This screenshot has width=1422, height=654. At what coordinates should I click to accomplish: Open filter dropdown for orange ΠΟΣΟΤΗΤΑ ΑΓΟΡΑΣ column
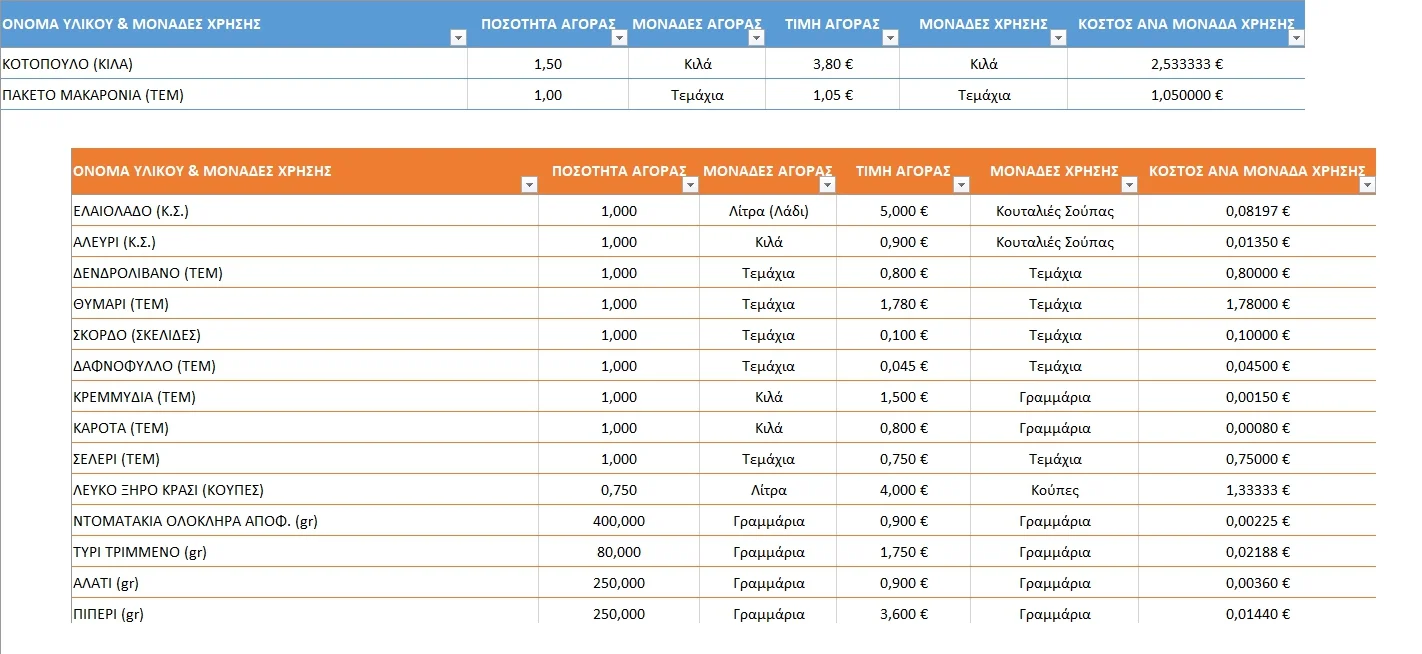690,185
